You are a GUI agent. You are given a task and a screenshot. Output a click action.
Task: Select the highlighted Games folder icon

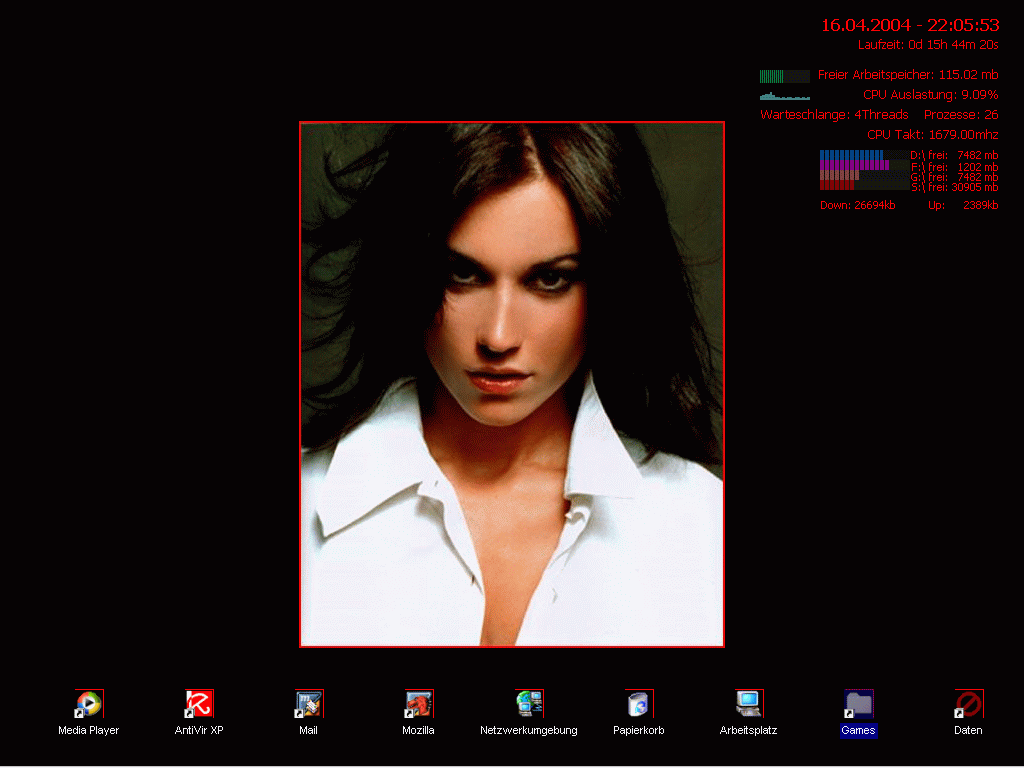click(858, 704)
